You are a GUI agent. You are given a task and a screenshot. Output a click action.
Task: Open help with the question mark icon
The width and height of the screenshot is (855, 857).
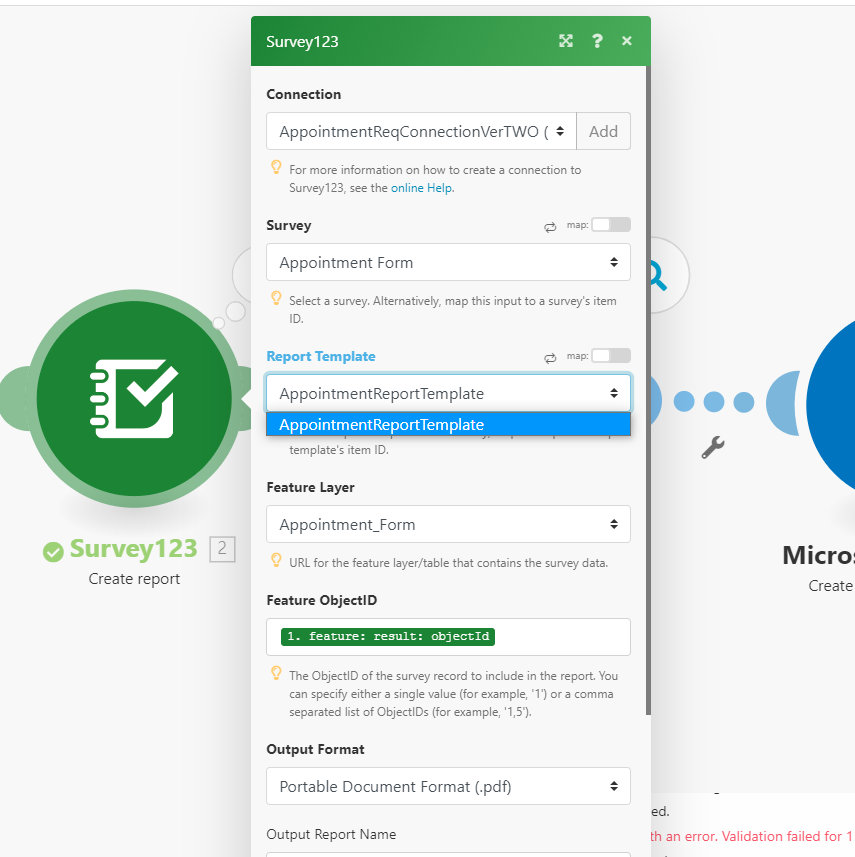pyautogui.click(x=597, y=41)
